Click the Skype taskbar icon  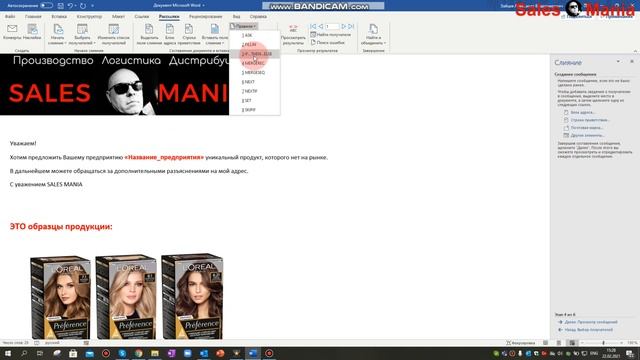[122, 353]
